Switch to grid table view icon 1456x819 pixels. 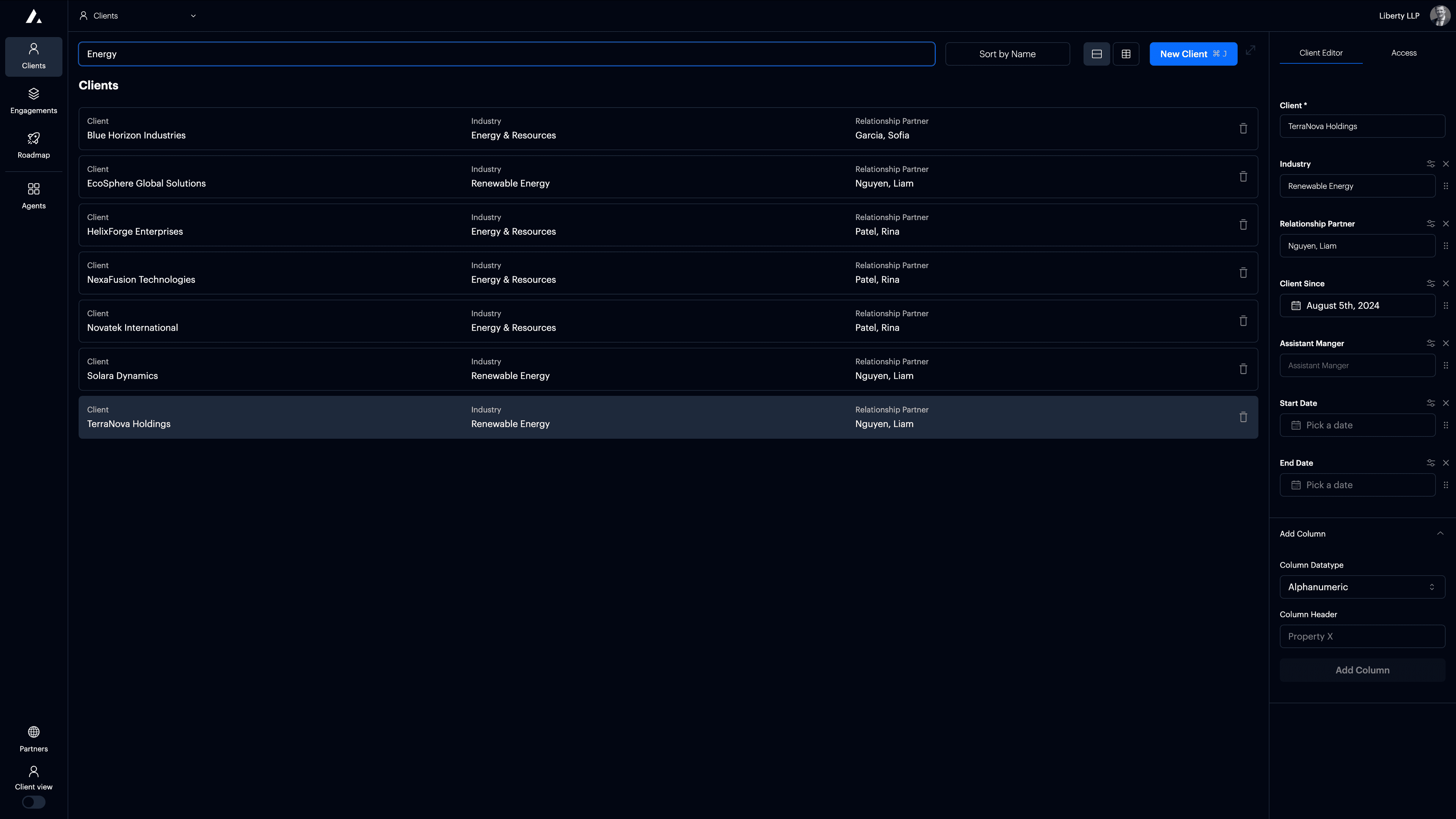[1125, 54]
